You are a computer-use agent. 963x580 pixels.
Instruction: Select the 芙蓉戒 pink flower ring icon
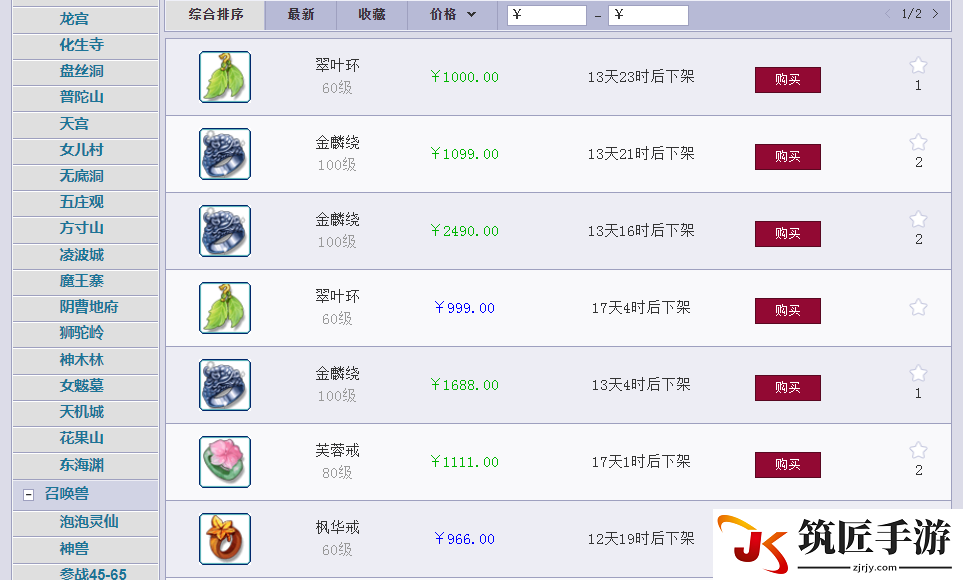(225, 462)
